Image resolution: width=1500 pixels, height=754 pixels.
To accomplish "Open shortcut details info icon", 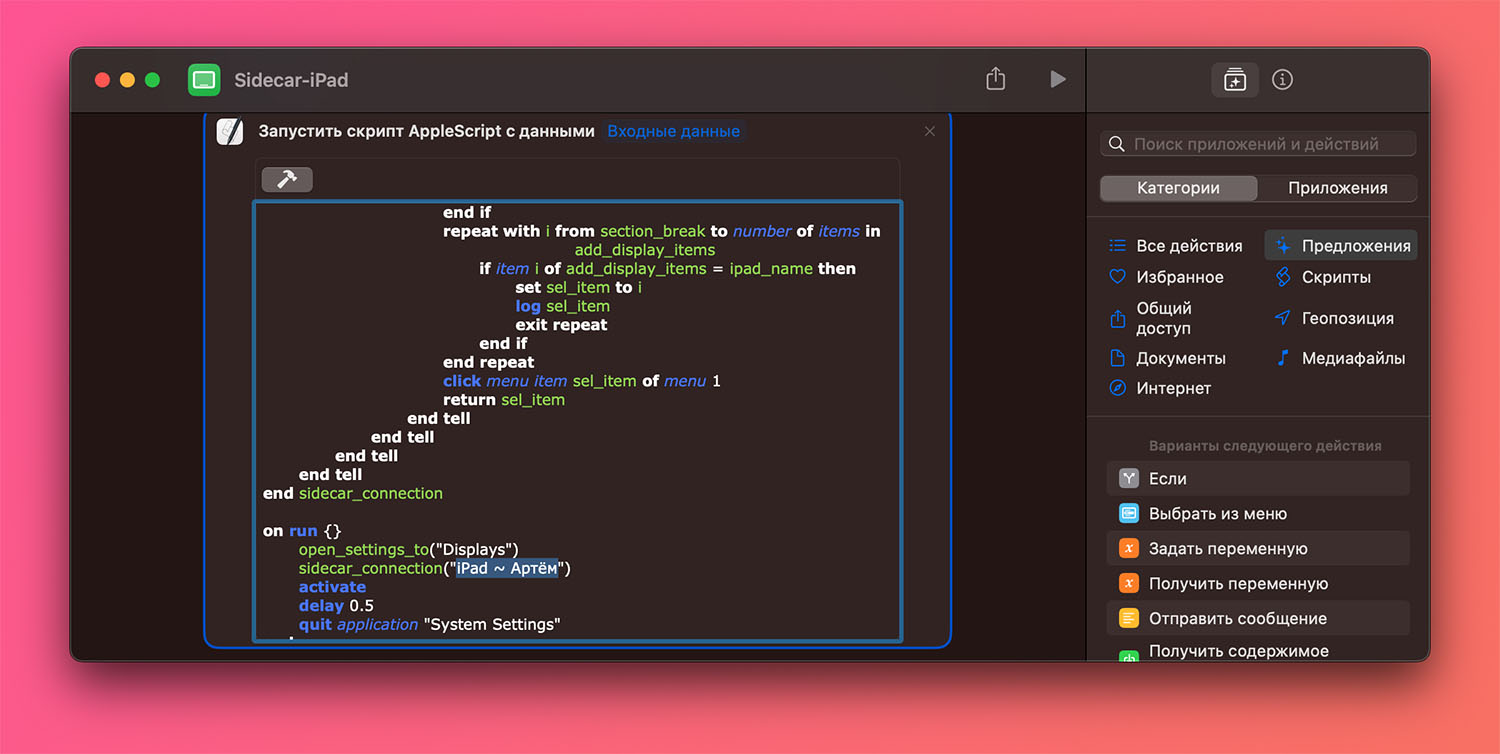I will click(x=1282, y=80).
